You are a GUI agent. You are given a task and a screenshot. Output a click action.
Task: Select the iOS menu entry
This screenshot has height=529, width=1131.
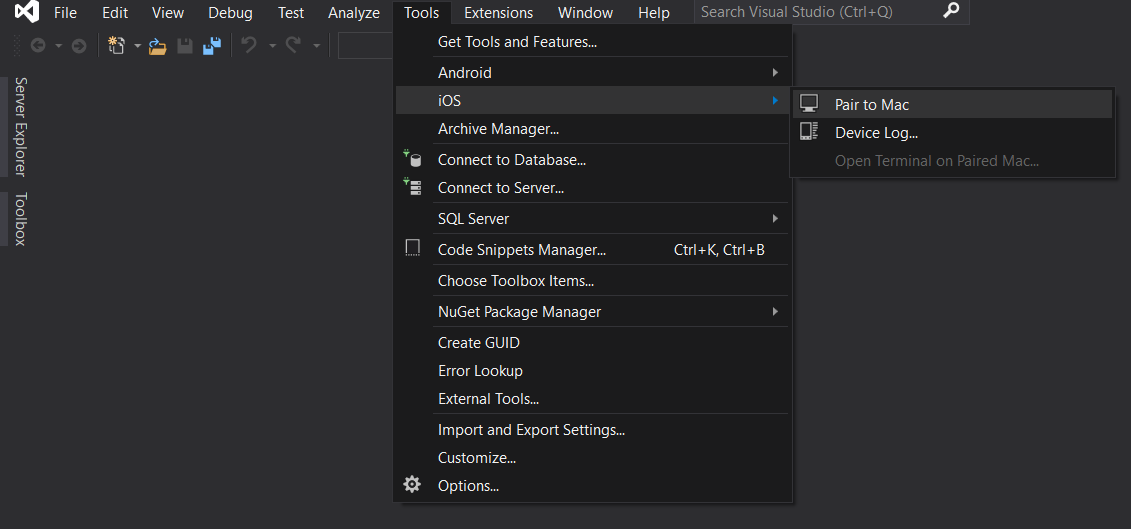coord(592,100)
